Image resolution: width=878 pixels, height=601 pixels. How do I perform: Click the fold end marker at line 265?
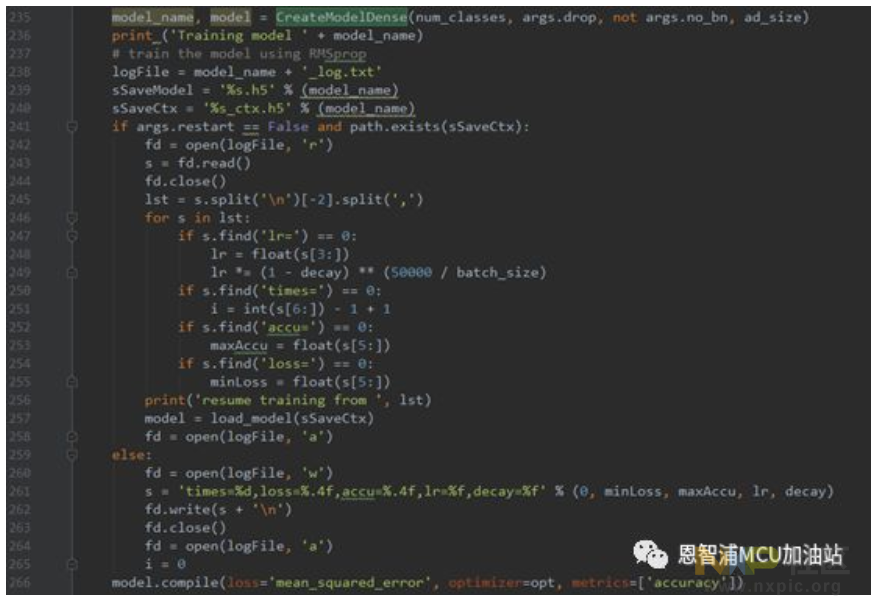72,564
